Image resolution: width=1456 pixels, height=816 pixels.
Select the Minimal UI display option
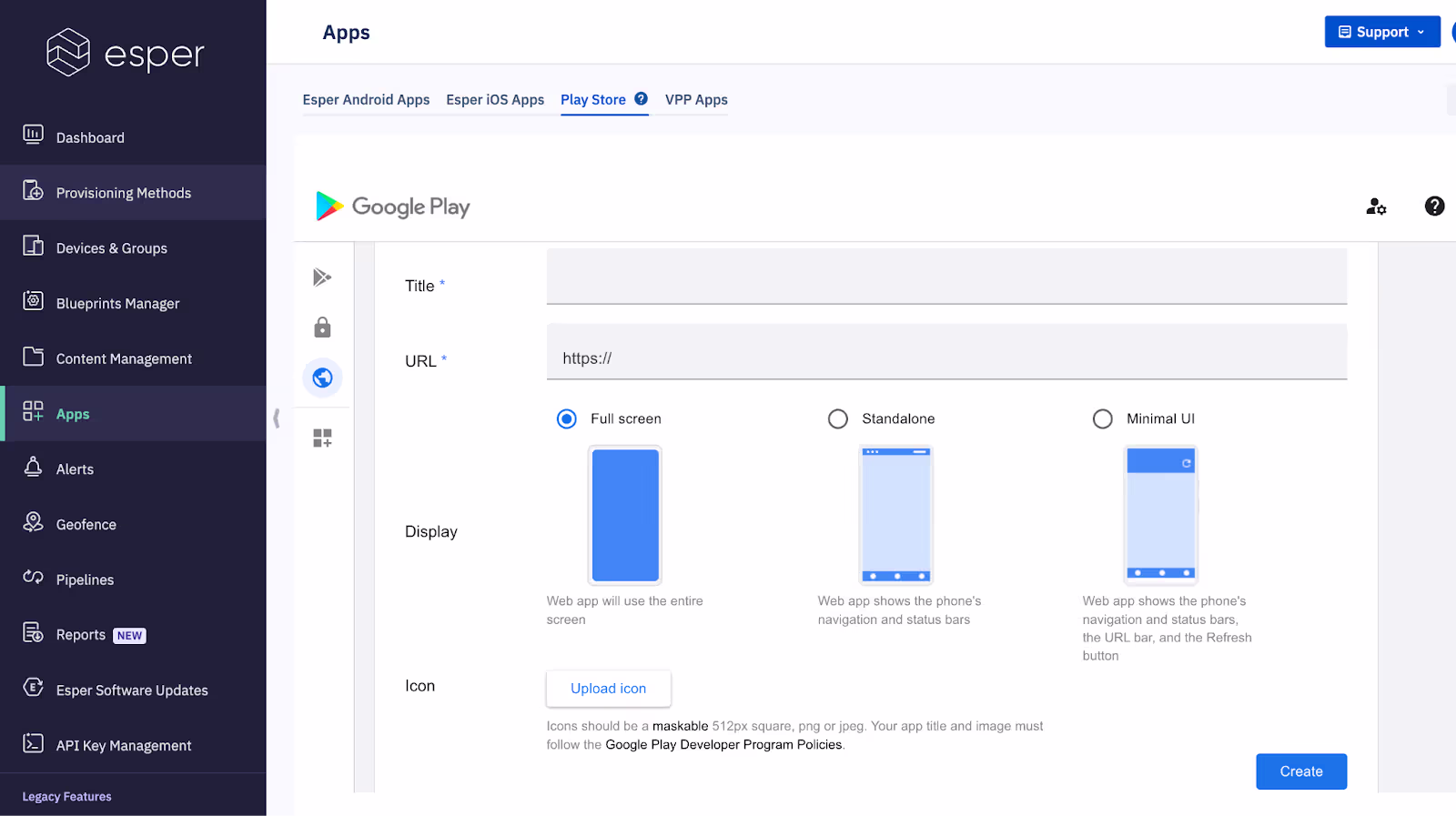point(1103,418)
